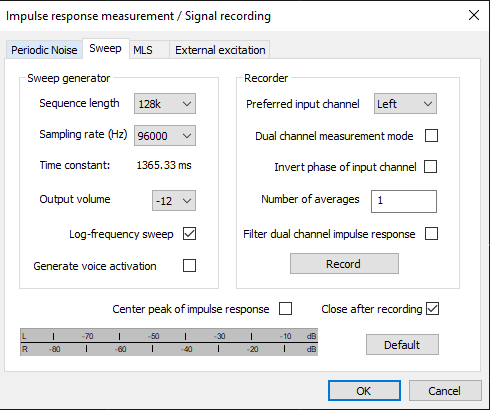The height and width of the screenshot is (410, 490).
Task: Dismiss the dialog with Cancel
Action: pos(445,391)
